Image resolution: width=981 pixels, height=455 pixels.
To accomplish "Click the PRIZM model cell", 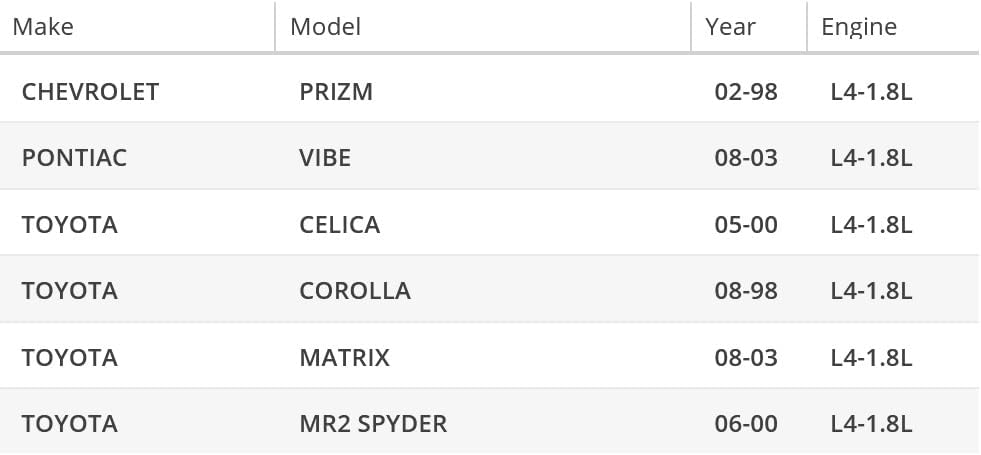I will click(336, 92).
